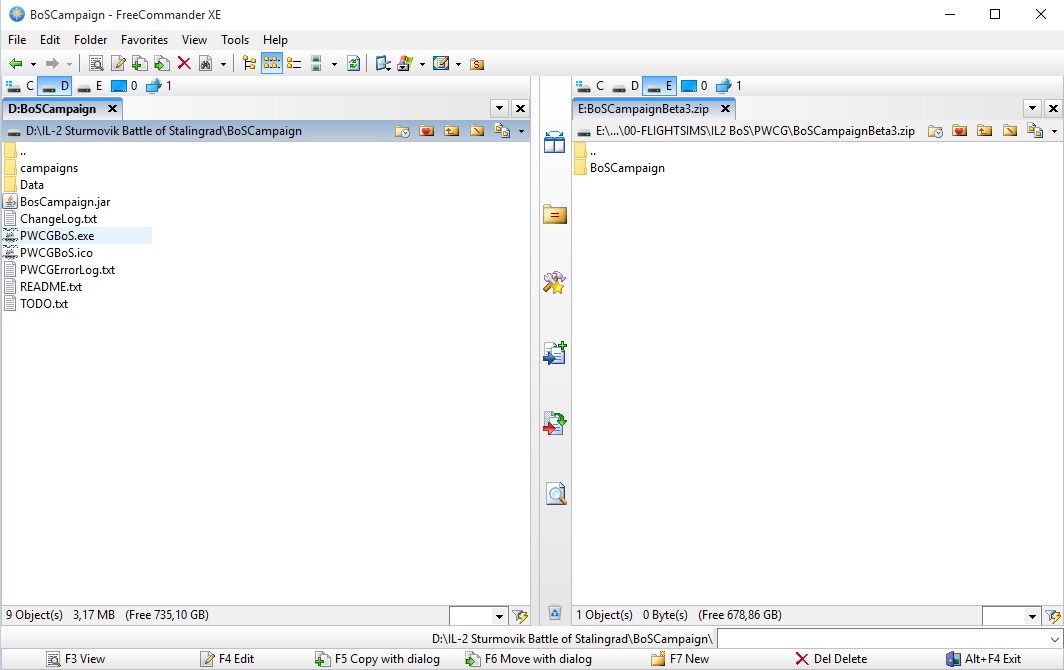Click splitter copy files icon
This screenshot has height=670, width=1064.
[x=554, y=353]
